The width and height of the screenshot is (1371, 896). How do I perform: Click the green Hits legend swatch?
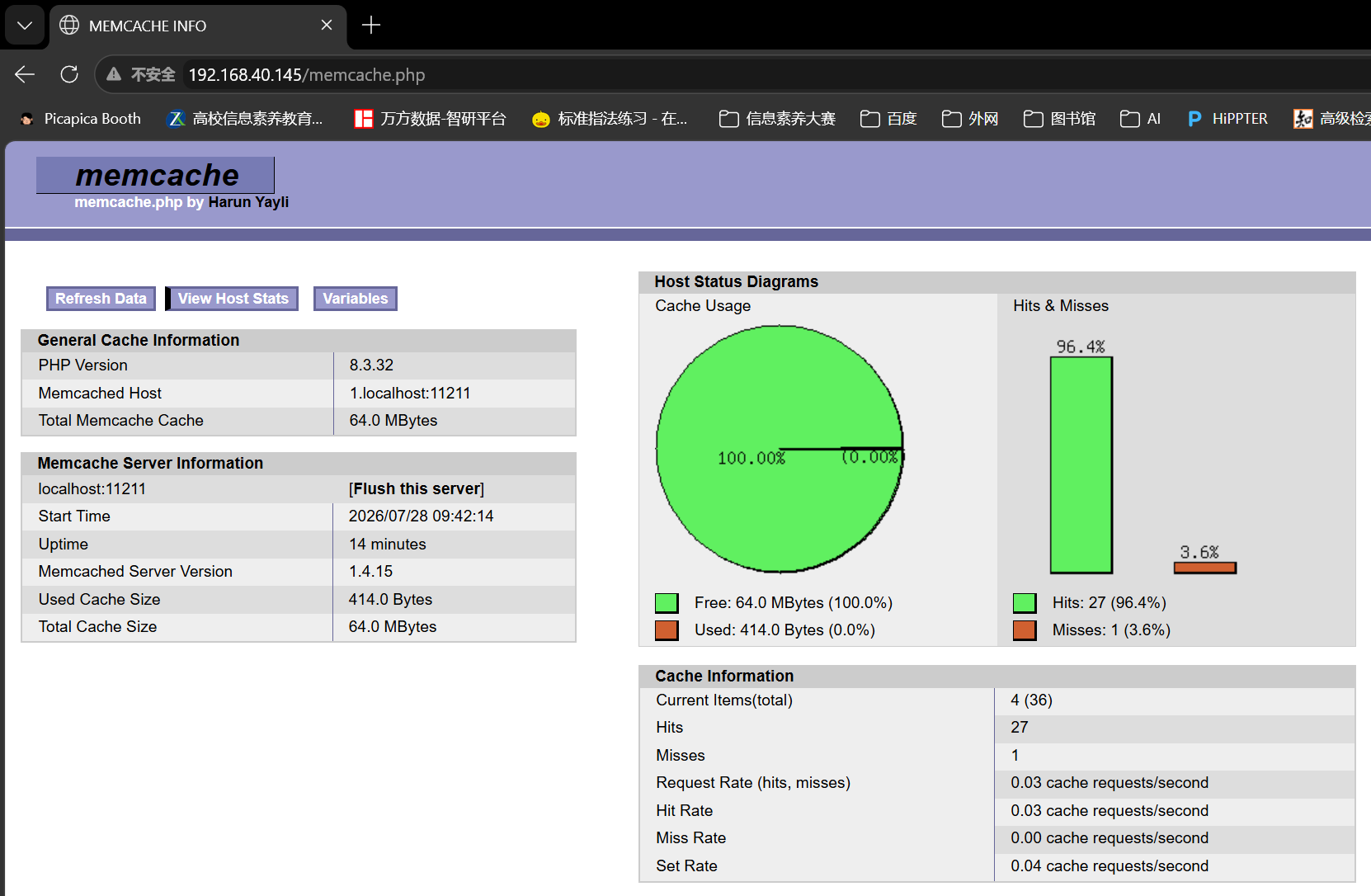1025,603
